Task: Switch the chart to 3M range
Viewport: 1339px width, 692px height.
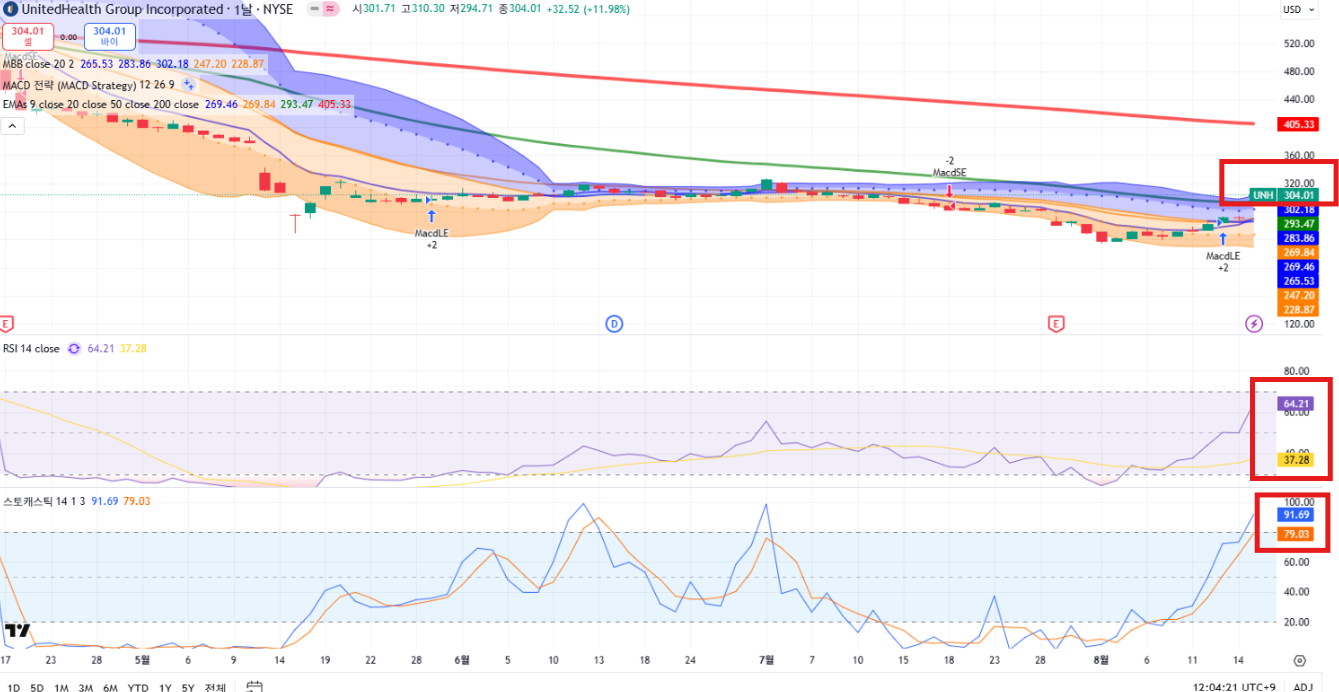Action: coord(86,687)
